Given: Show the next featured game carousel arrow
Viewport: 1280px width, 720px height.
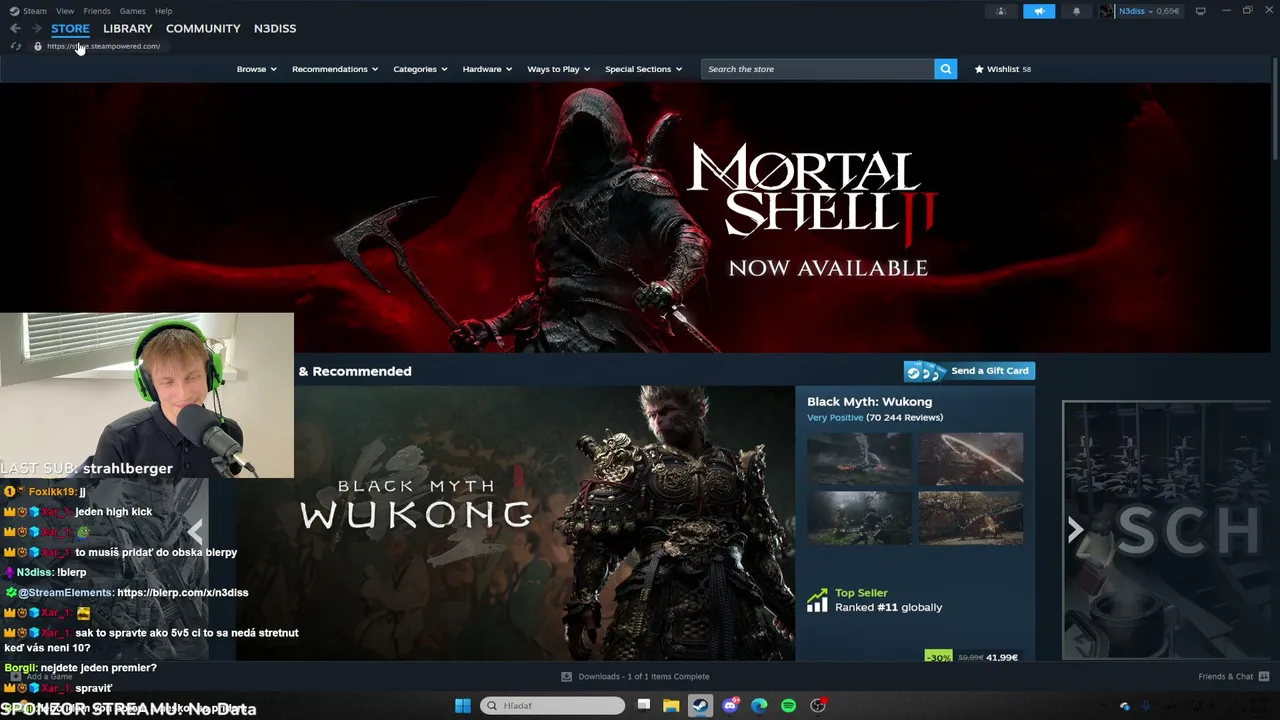Looking at the screenshot, I should [x=1075, y=530].
